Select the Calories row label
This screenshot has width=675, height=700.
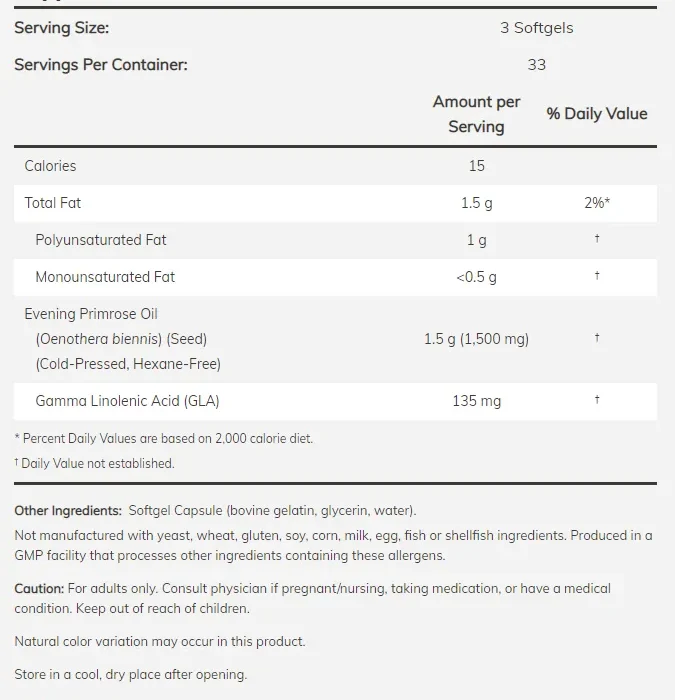[x=50, y=166]
